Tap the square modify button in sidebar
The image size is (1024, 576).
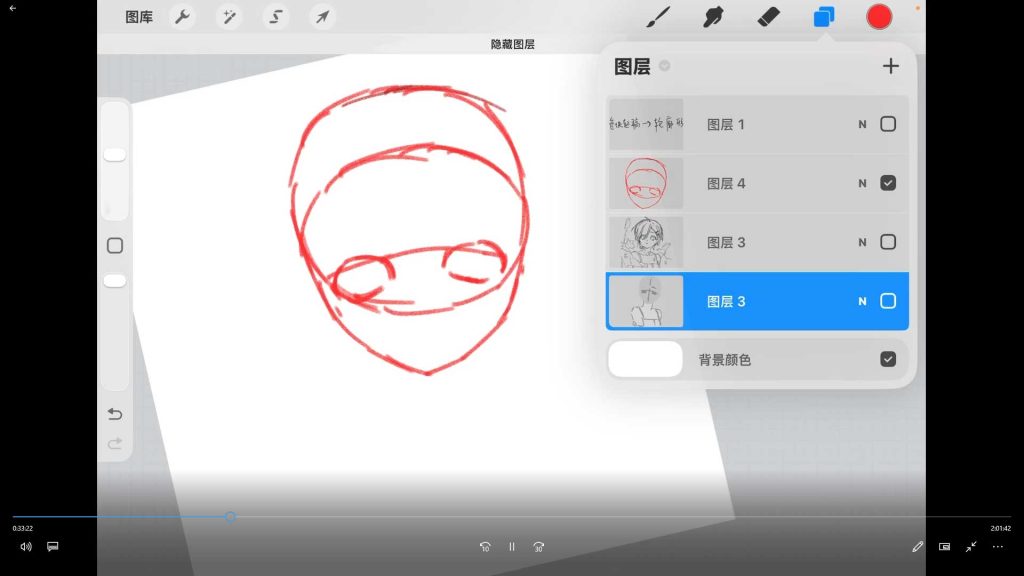[x=115, y=246]
